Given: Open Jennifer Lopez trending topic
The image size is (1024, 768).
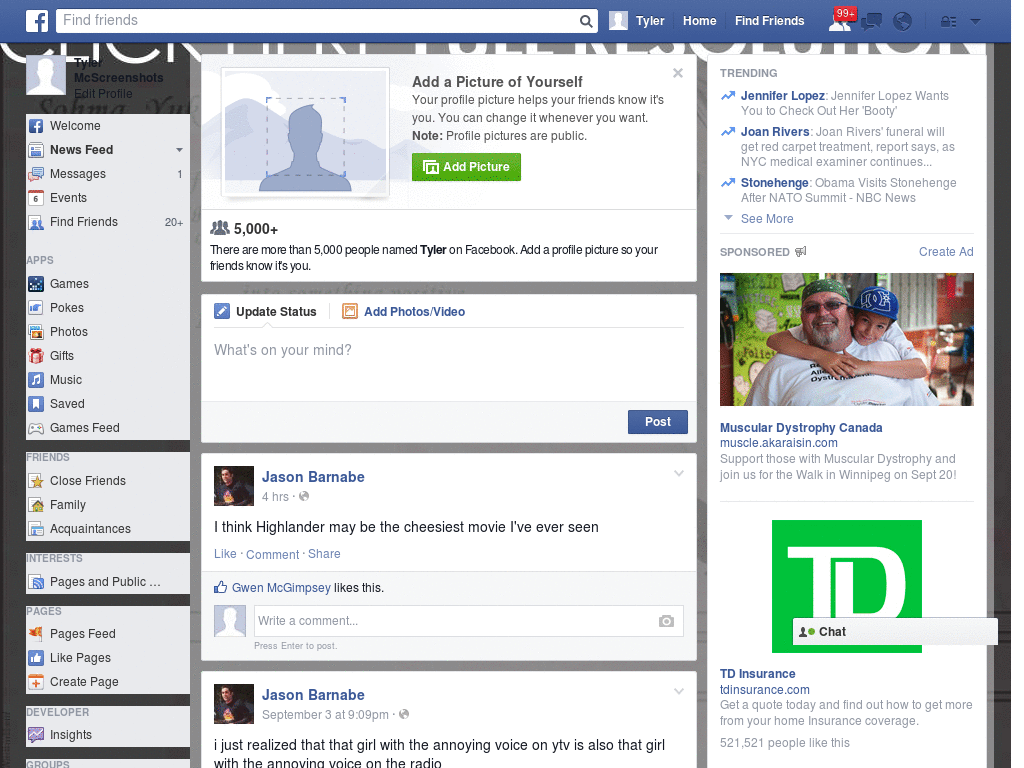Looking at the screenshot, I should point(782,96).
